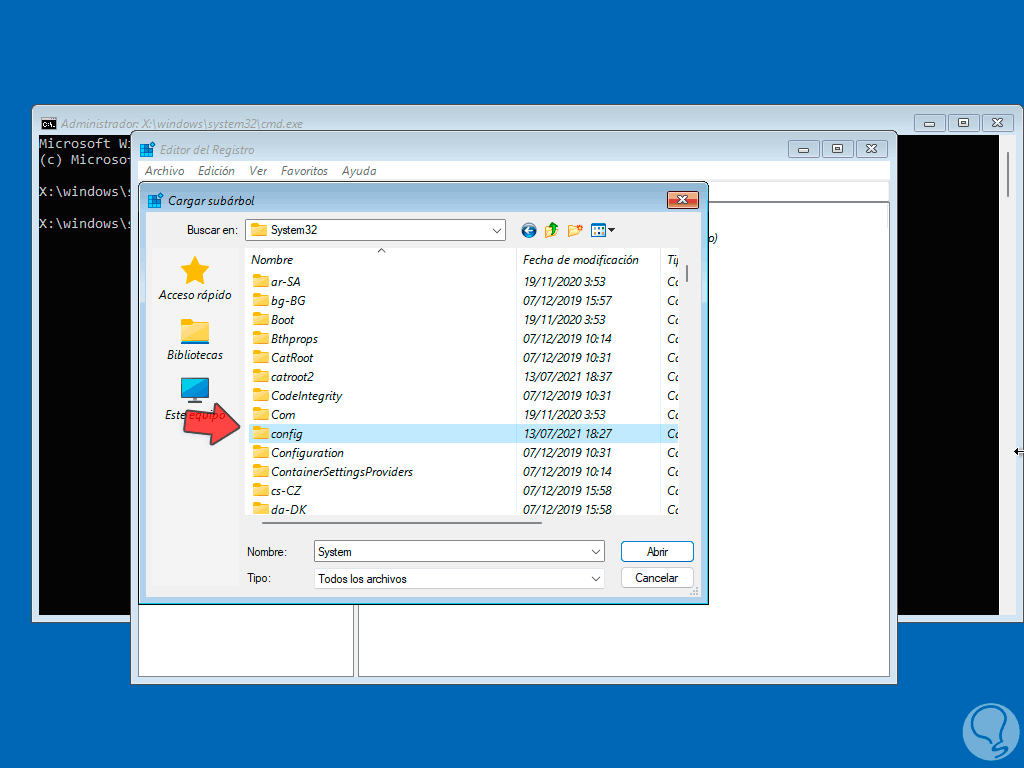Click the bg-BG date 07/12/2019 15:57
The image size is (1024, 768).
pos(568,300)
